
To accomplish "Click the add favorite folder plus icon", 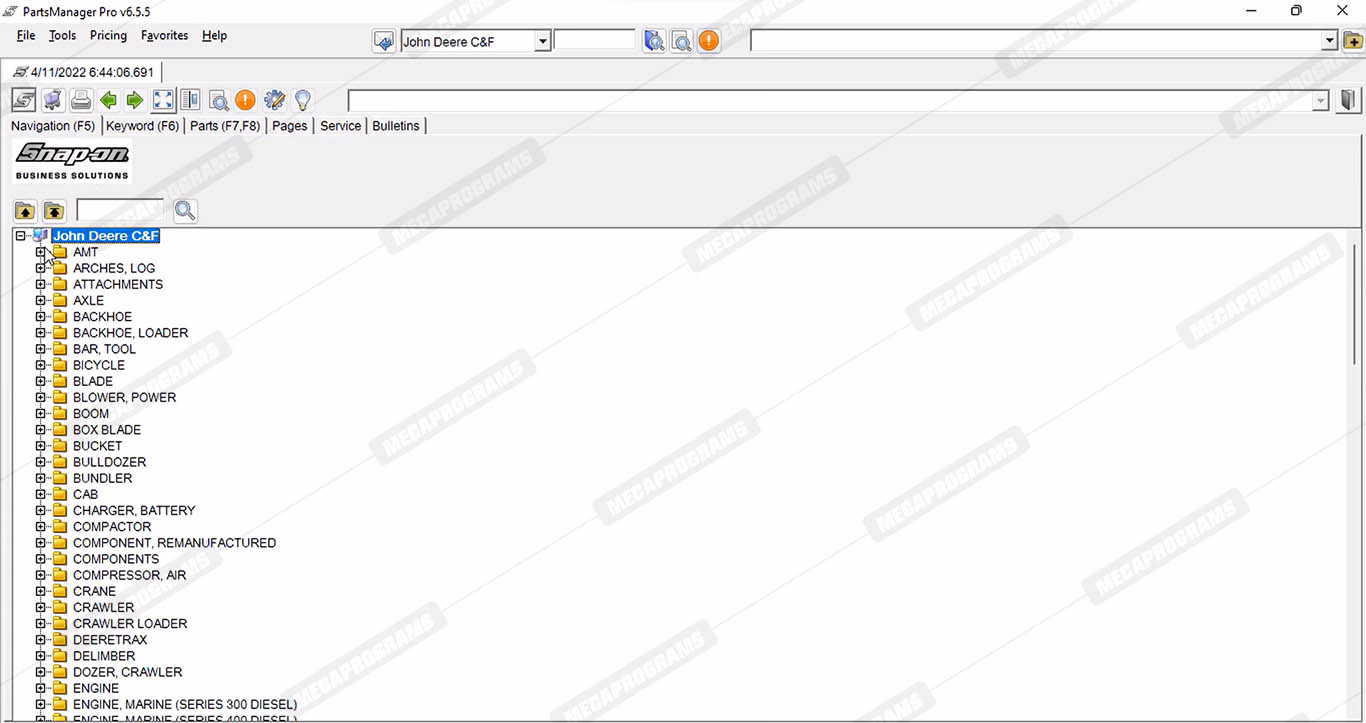I will point(1352,41).
